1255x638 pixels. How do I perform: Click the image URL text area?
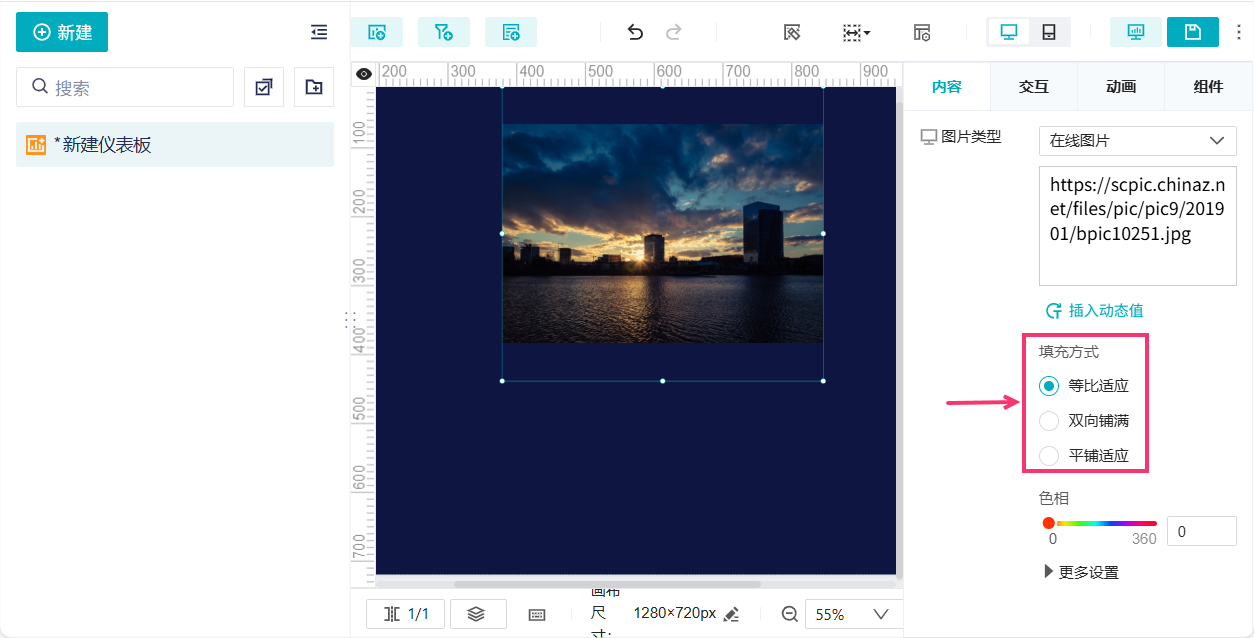pyautogui.click(x=1138, y=226)
